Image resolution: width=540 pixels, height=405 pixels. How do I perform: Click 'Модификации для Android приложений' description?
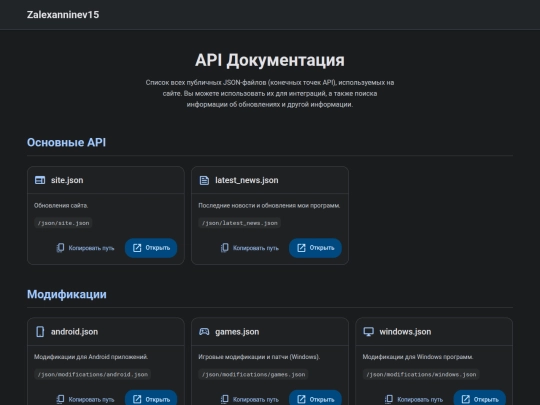[91, 357]
